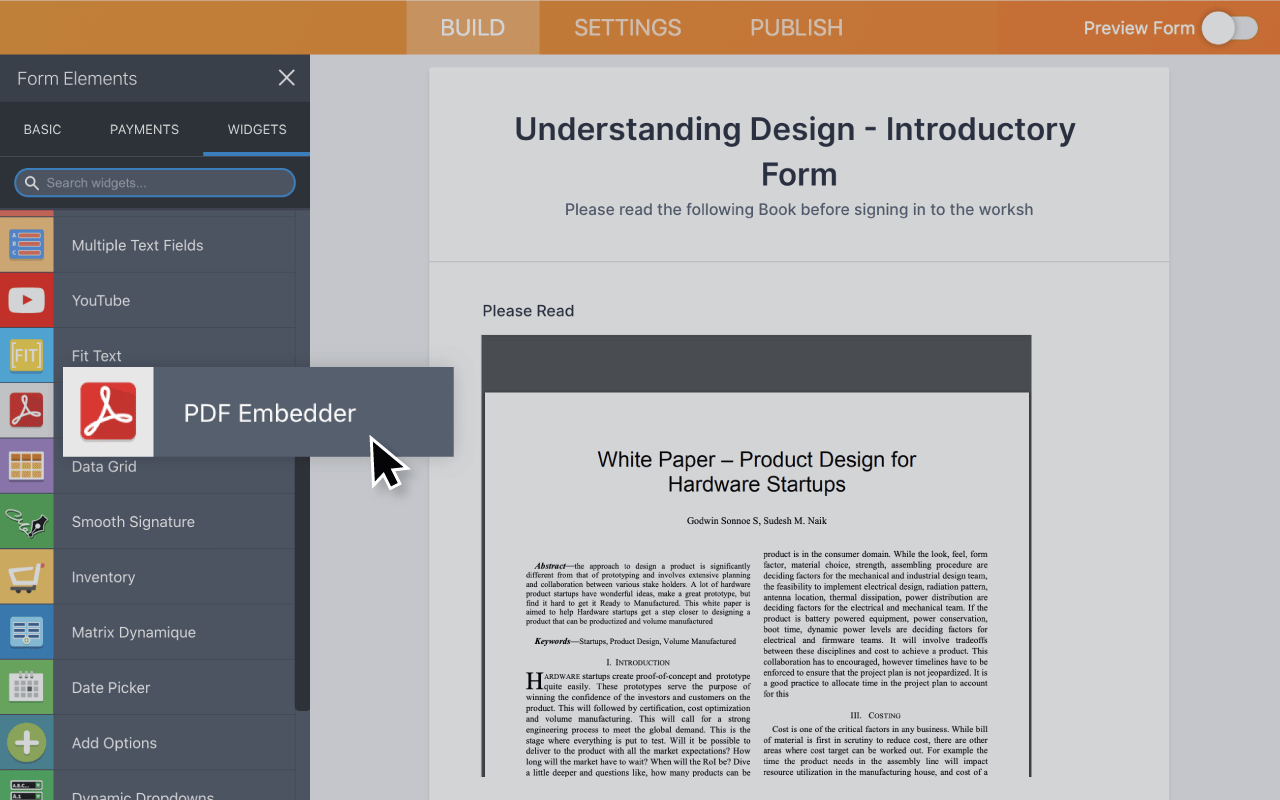Click the Data Grid widget icon

point(27,466)
